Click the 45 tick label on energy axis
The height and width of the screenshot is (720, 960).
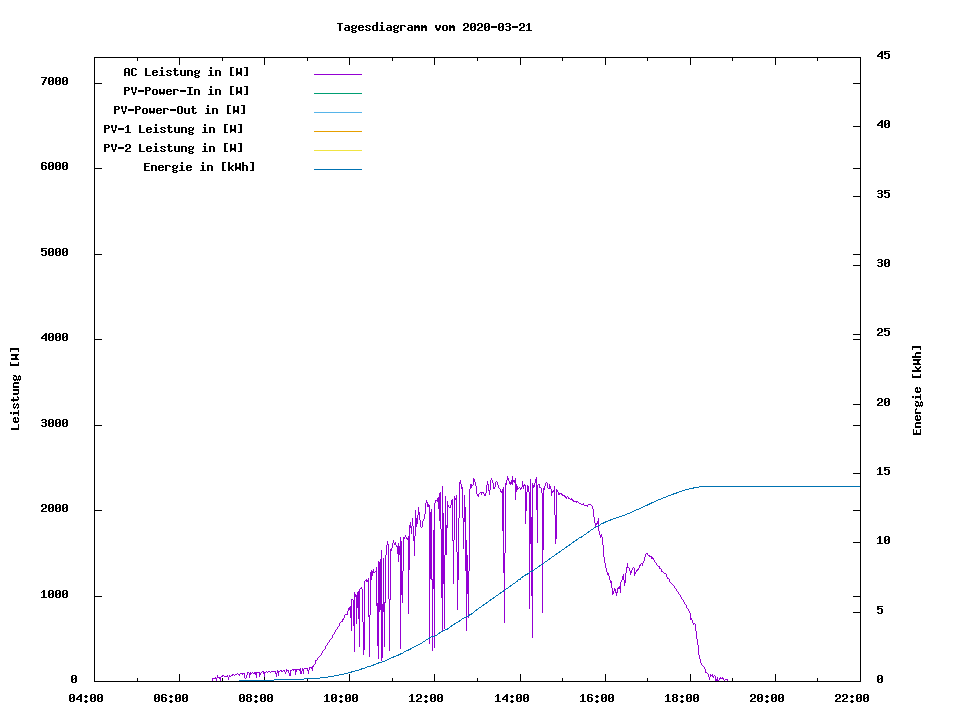click(883, 55)
